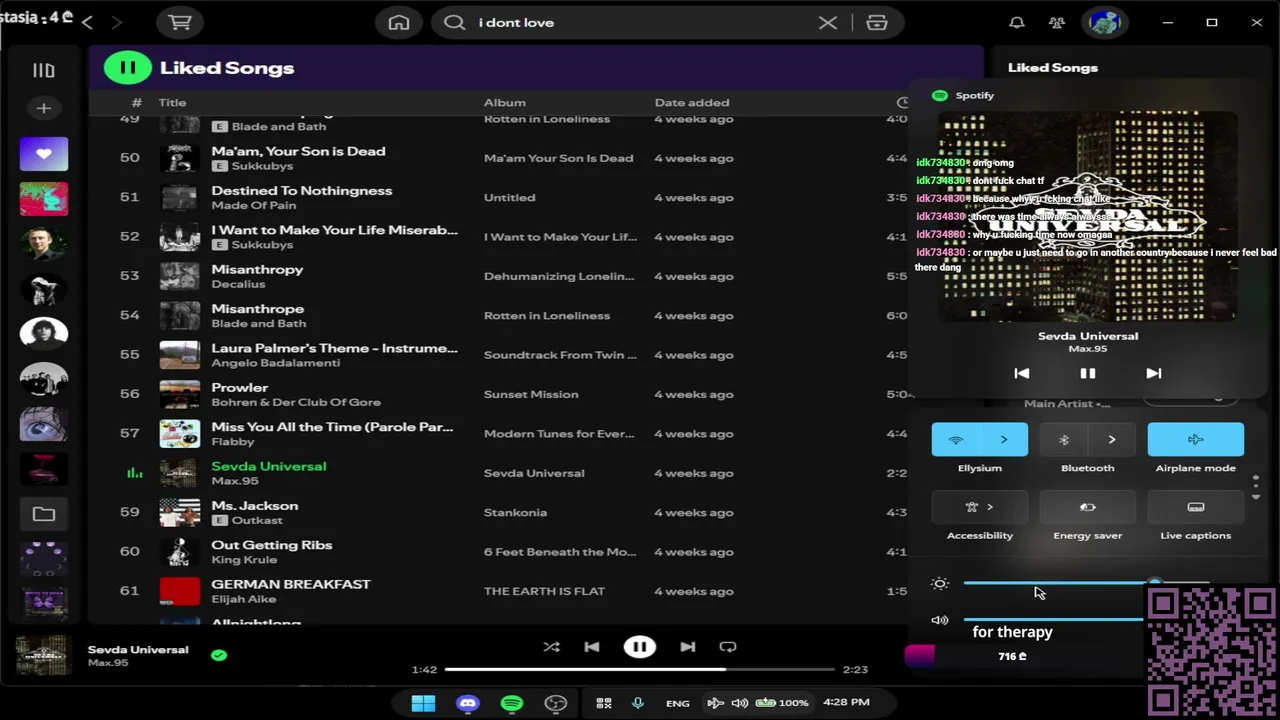Toggle repeat in the player bar
Screen dimensions: 1280x720
coord(728,647)
